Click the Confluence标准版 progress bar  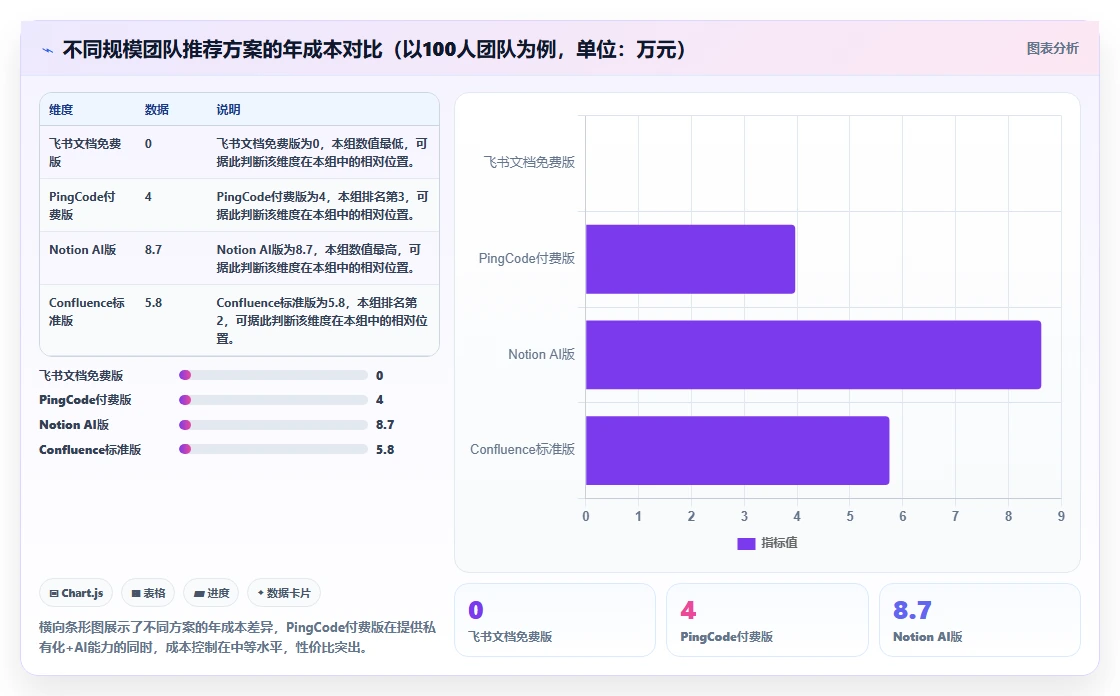tap(273, 449)
